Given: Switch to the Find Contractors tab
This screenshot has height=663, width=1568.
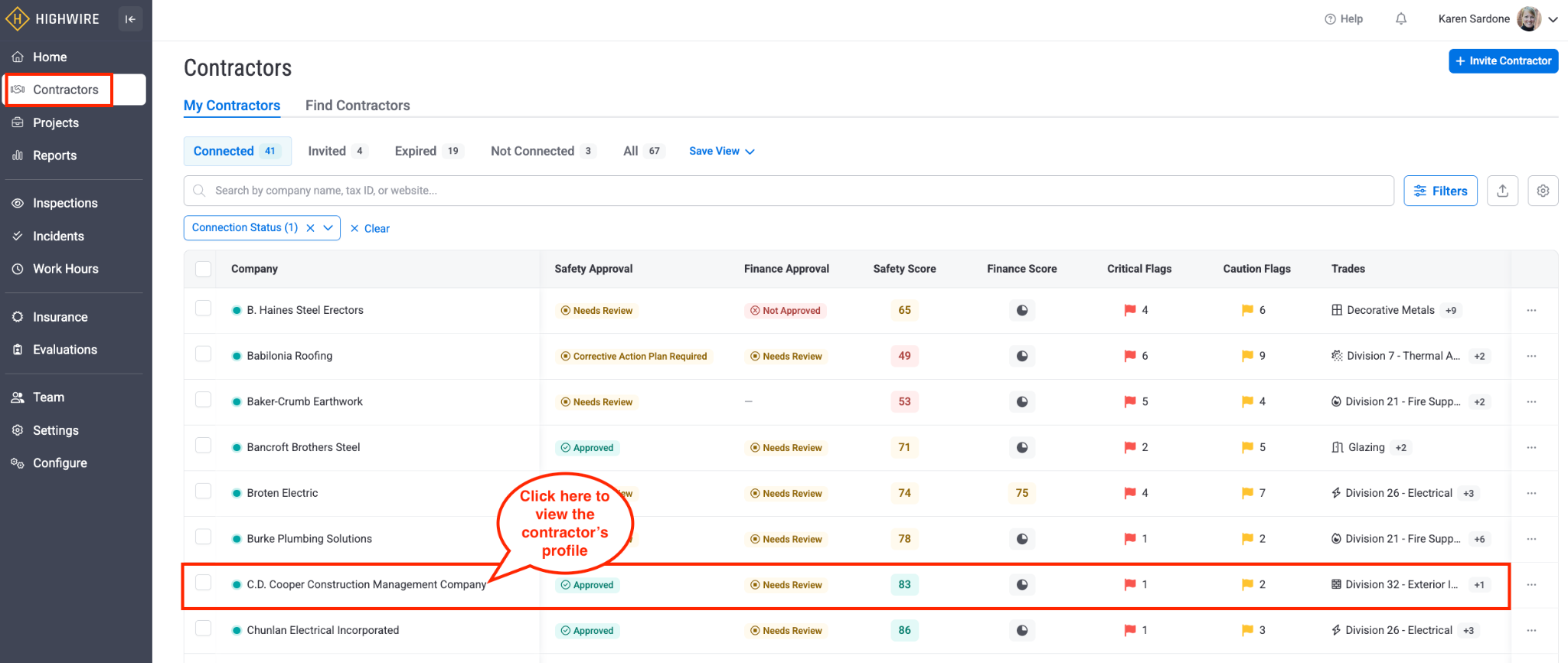Looking at the screenshot, I should (358, 106).
